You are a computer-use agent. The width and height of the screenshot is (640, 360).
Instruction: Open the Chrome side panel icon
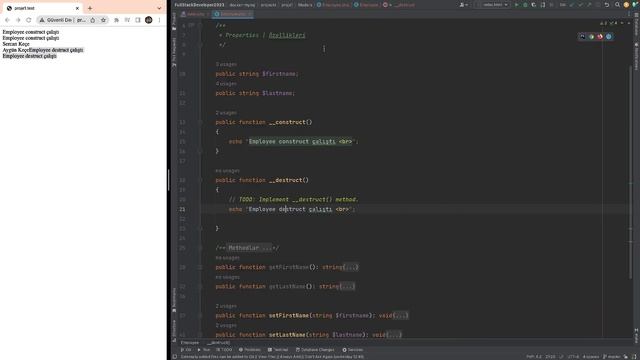coord(138,20)
